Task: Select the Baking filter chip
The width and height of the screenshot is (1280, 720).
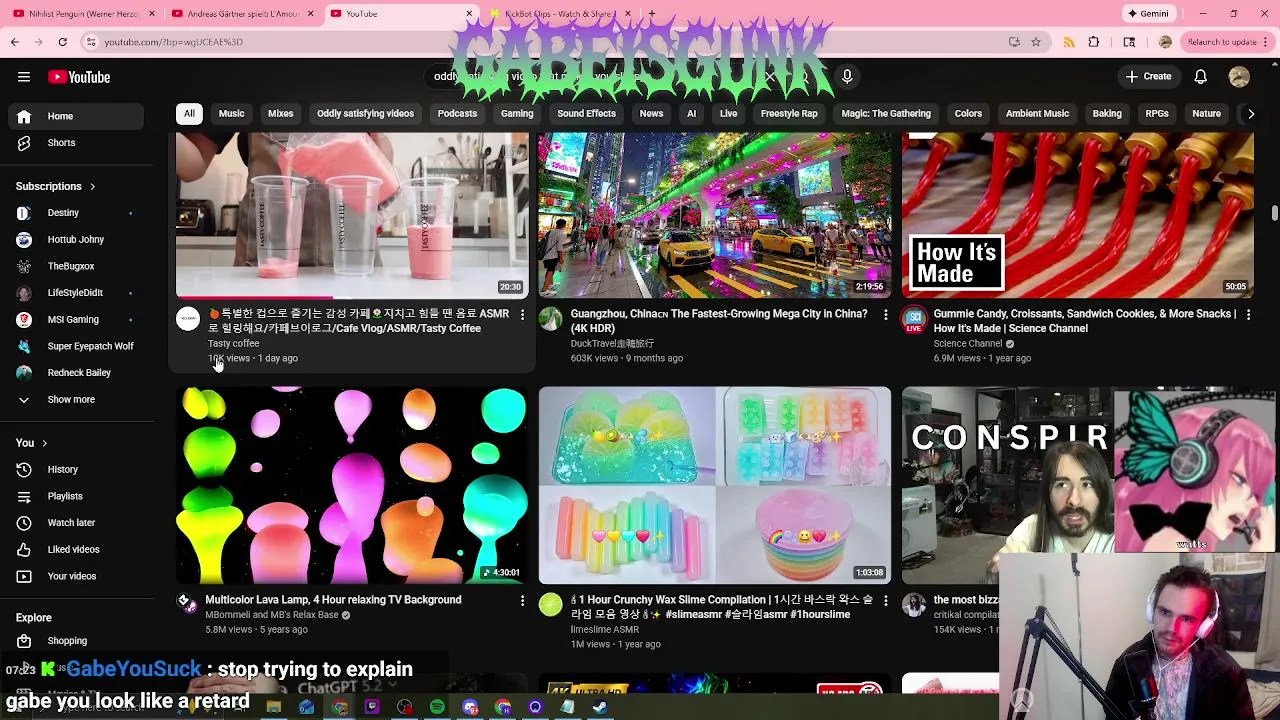Action: pos(1107,114)
